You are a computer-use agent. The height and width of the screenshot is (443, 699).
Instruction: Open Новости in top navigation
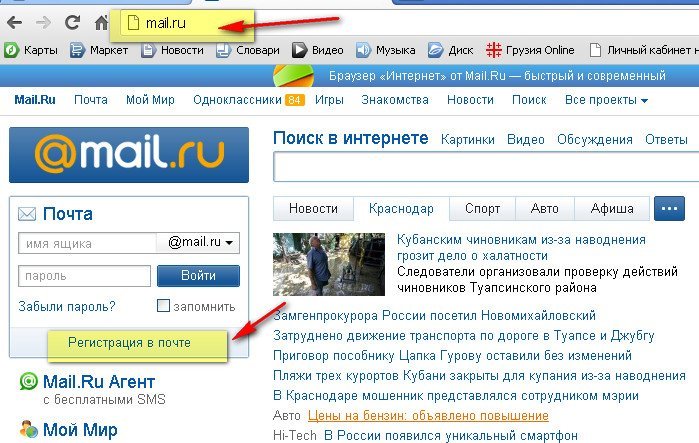click(470, 100)
